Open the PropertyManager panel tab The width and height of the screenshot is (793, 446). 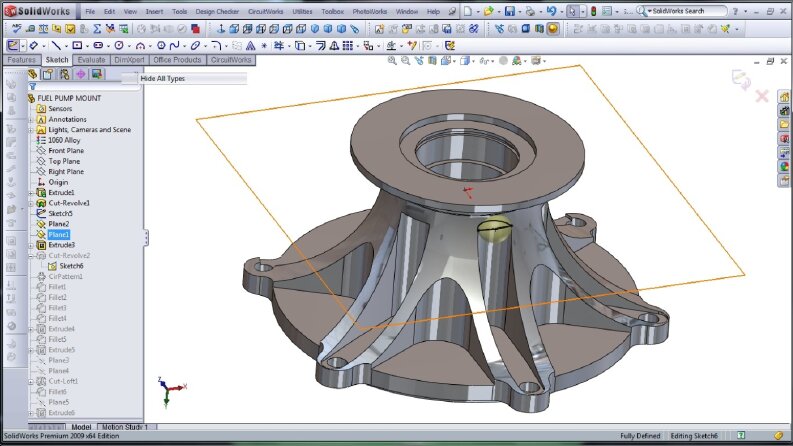[48, 74]
